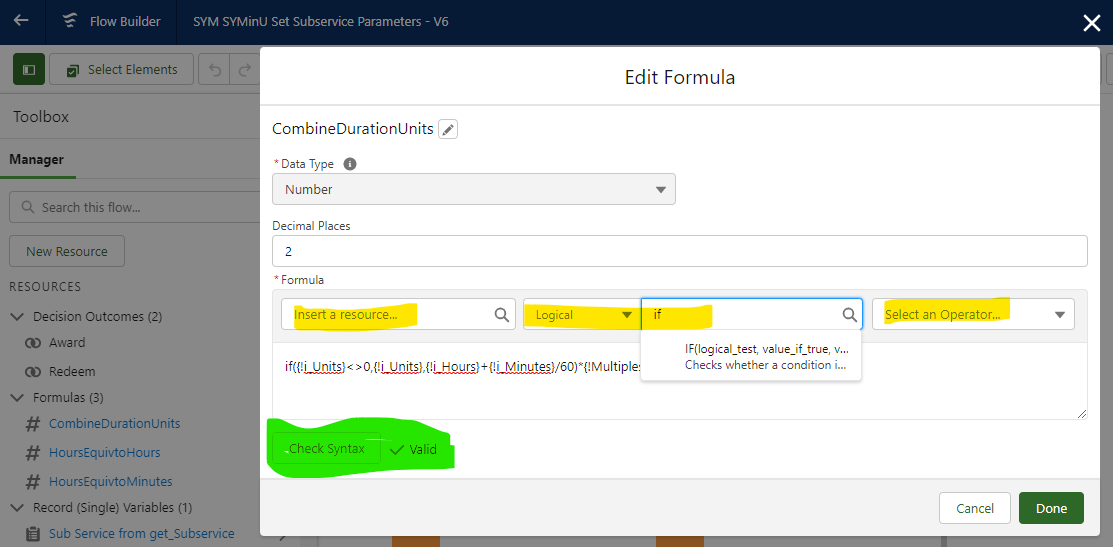
Task: Open Sub Service from get_Subservice
Action: (x=141, y=534)
